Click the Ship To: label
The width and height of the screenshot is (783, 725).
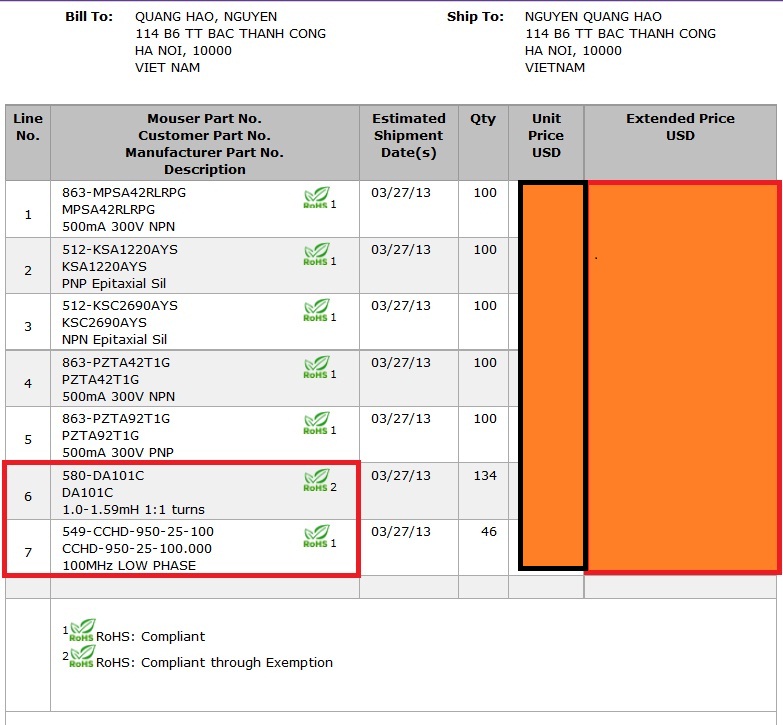[475, 16]
